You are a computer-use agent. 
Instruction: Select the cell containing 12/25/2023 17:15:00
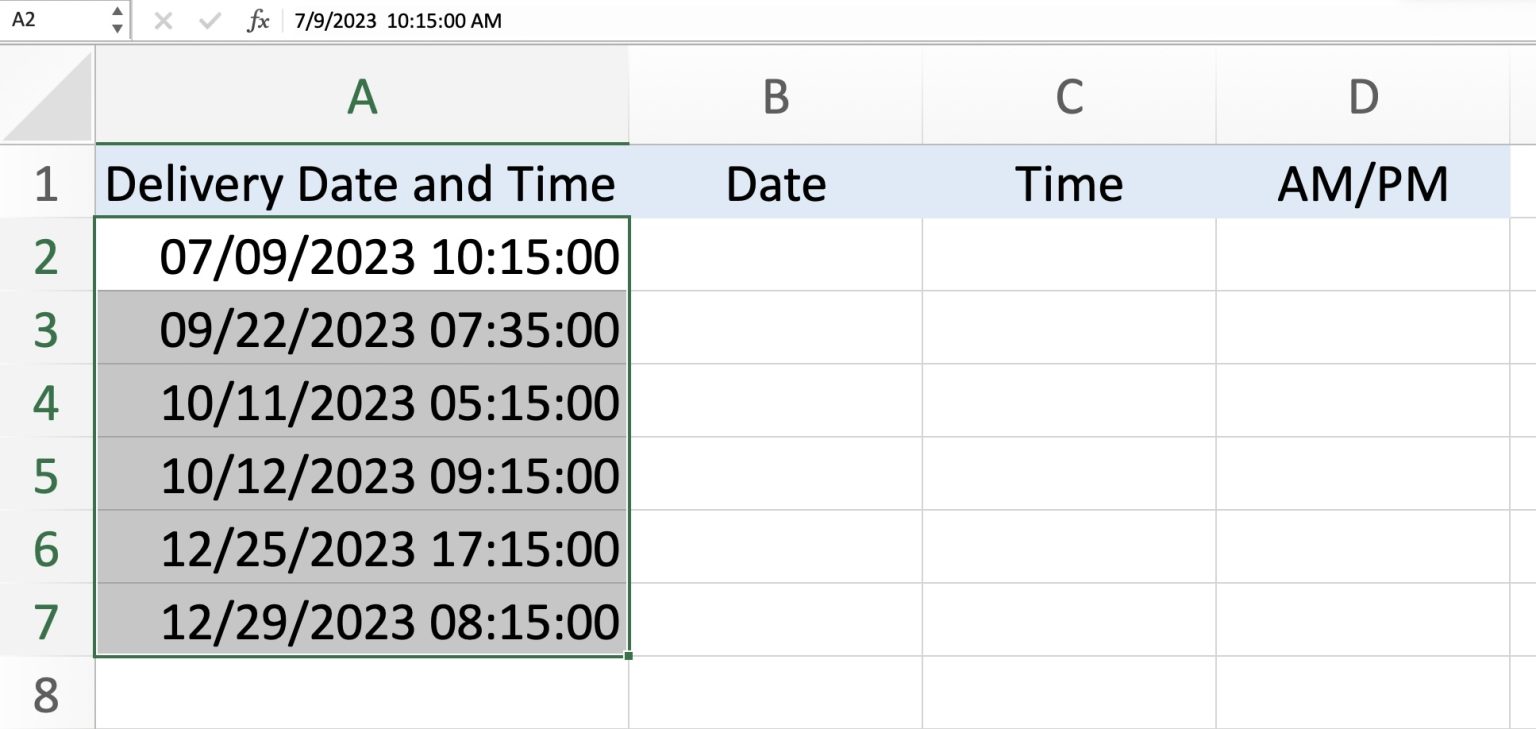pos(360,548)
